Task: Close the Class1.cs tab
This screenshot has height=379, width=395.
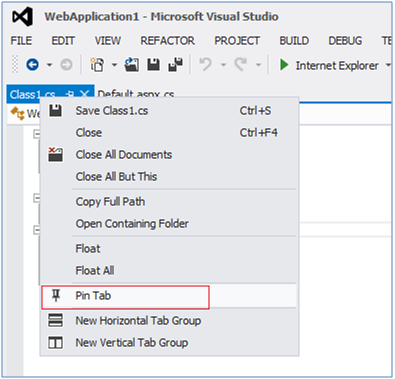Action: pyautogui.click(x=85, y=94)
